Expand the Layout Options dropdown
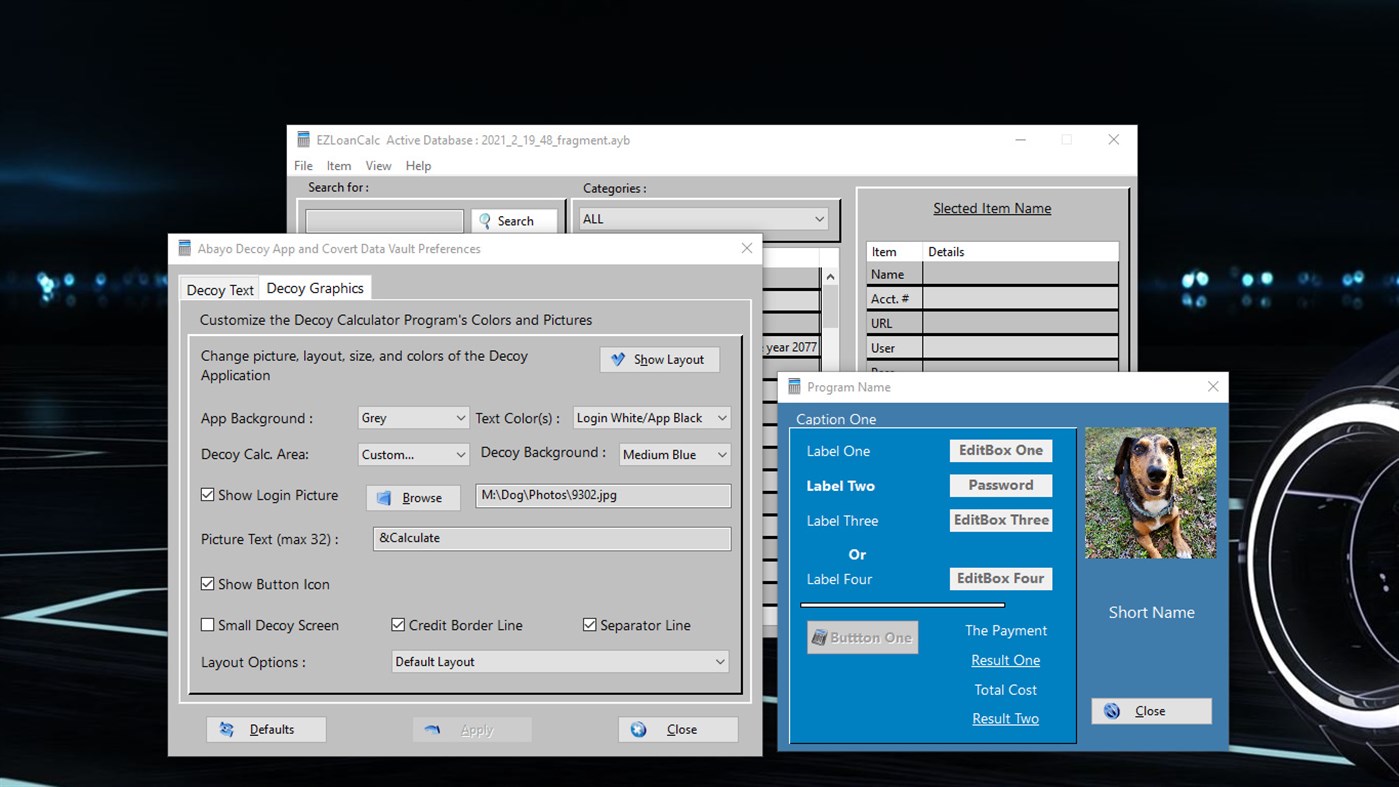This screenshot has width=1399, height=787. pos(718,661)
